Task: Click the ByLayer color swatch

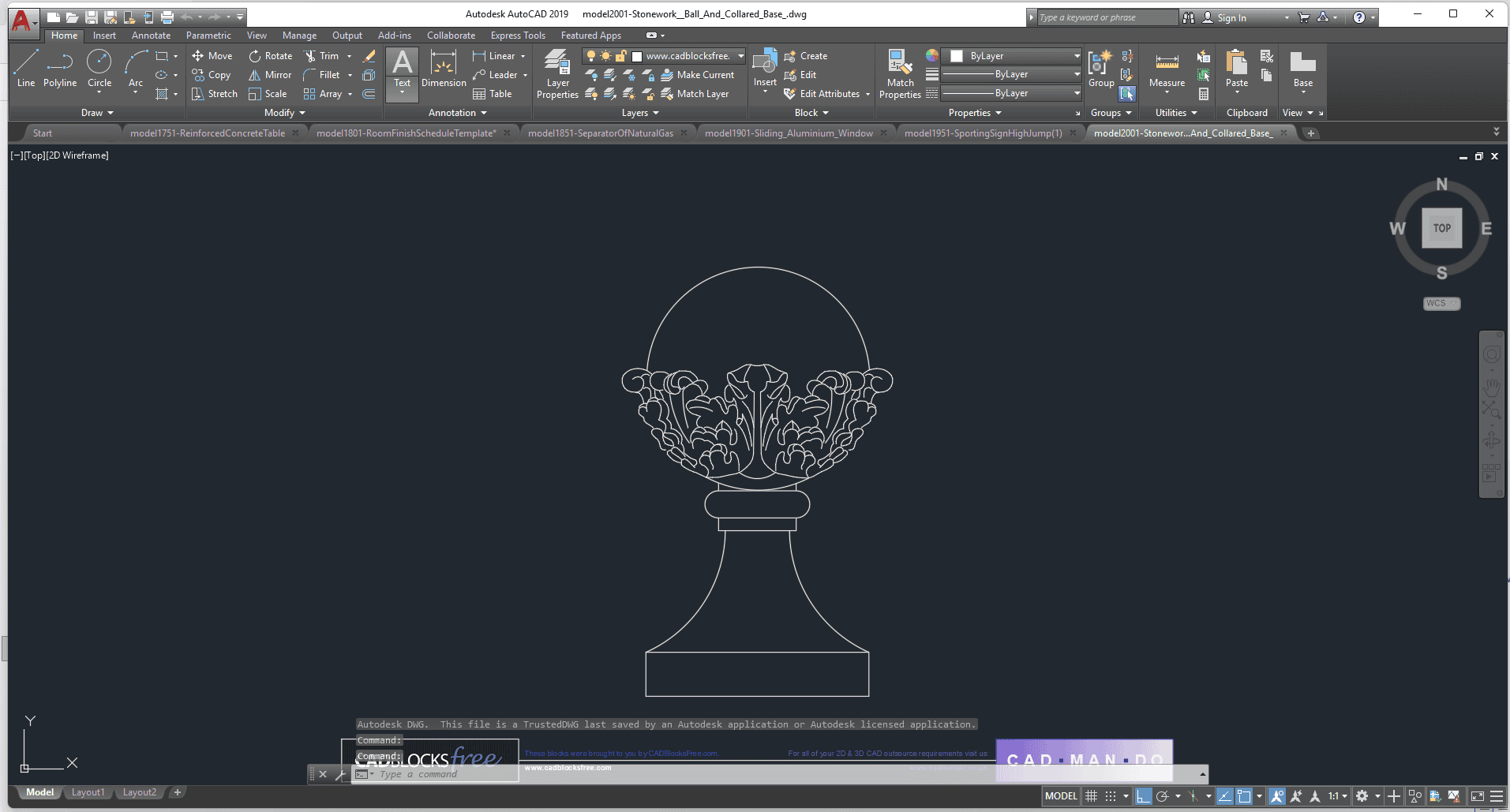Action: [x=957, y=56]
